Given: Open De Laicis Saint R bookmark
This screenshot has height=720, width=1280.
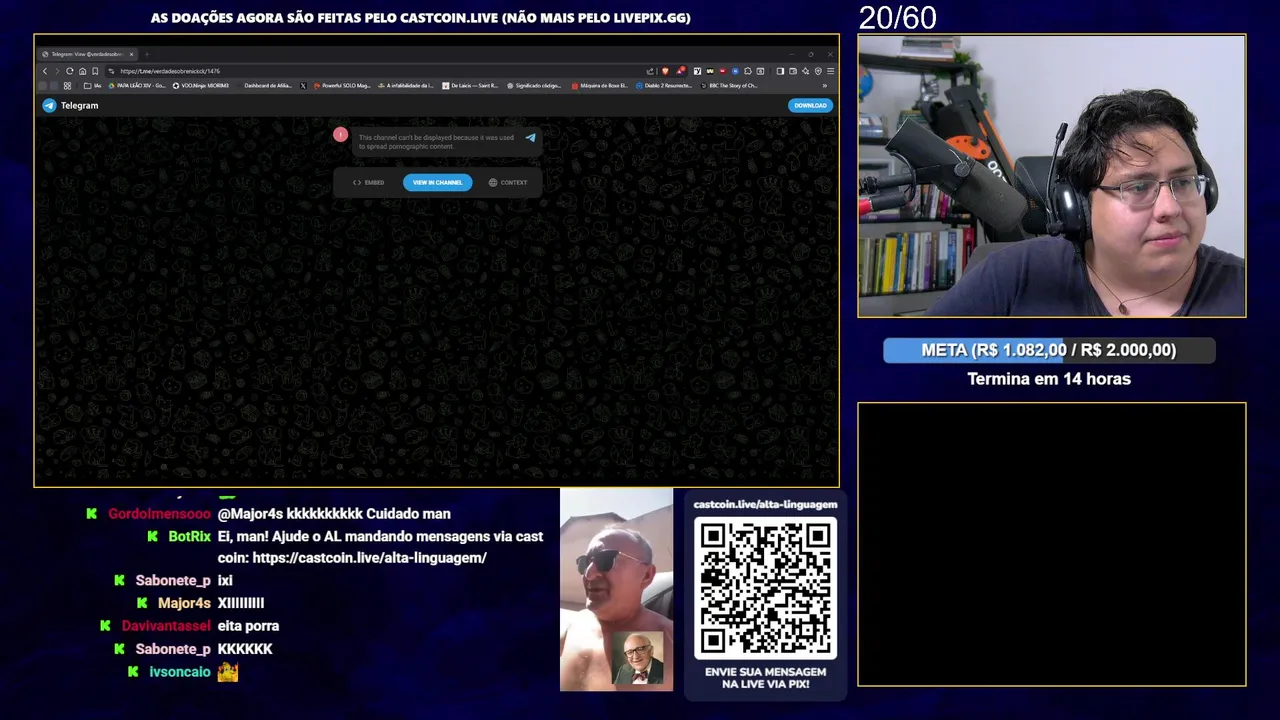Looking at the screenshot, I should pyautogui.click(x=470, y=86).
